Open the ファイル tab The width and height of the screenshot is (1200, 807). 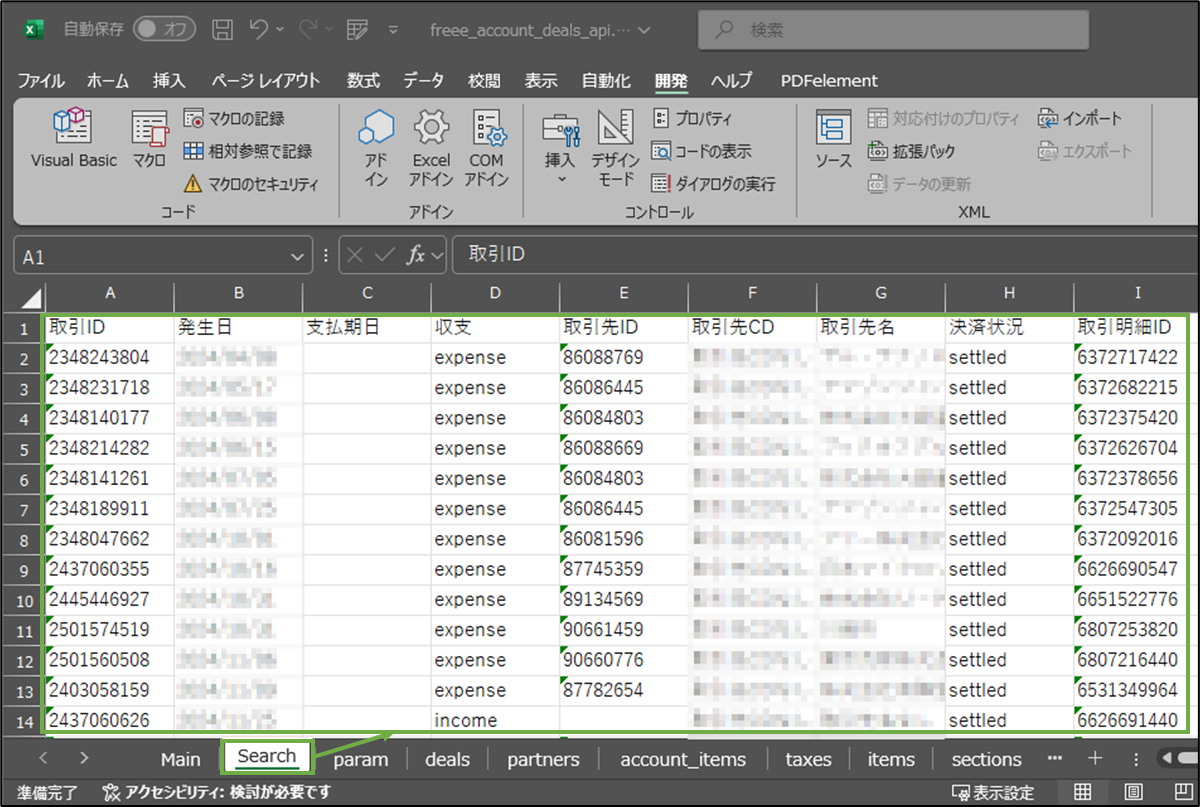tap(41, 81)
